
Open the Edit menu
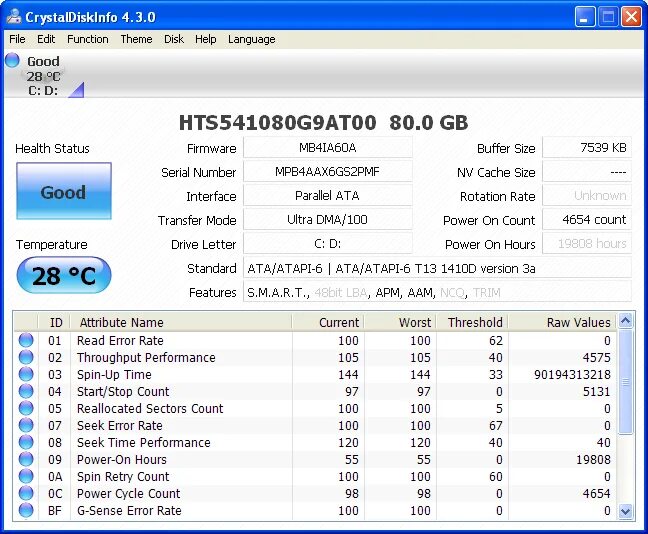pyautogui.click(x=46, y=39)
